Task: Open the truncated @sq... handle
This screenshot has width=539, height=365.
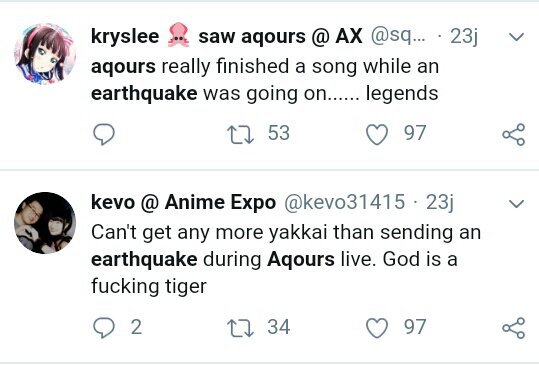Action: coord(398,36)
